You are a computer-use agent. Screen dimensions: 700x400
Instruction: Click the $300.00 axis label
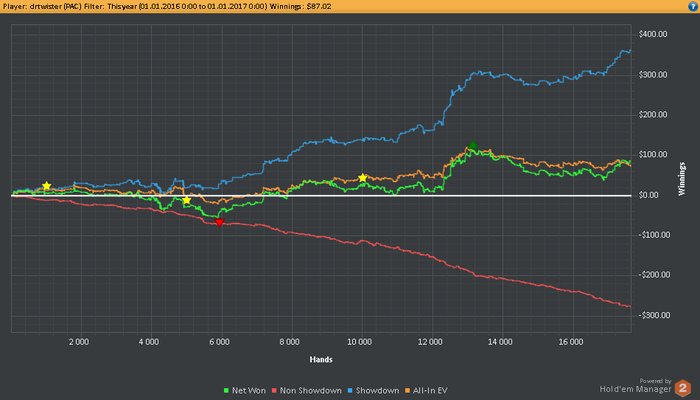point(653,75)
